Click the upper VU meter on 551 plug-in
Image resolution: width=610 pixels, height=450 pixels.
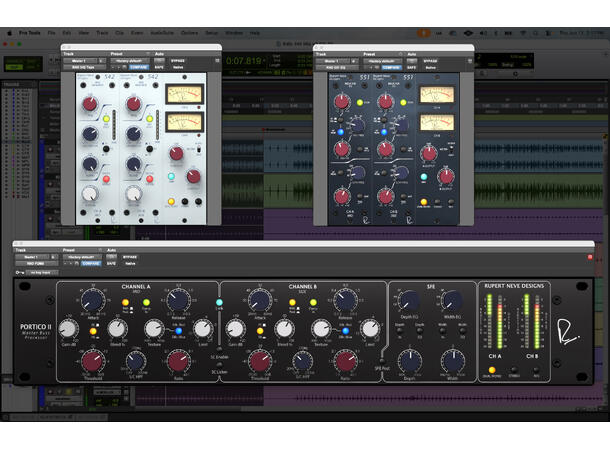pyautogui.click(x=437, y=95)
